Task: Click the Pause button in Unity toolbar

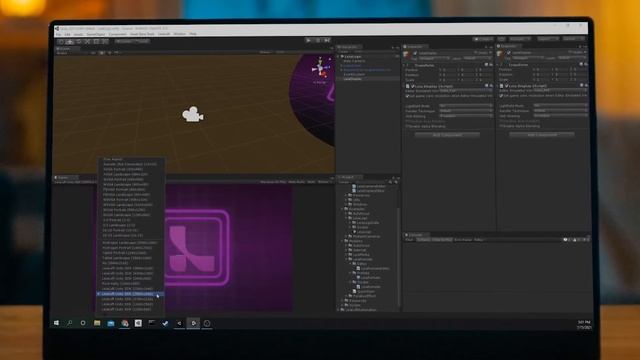Action: (x=318, y=40)
